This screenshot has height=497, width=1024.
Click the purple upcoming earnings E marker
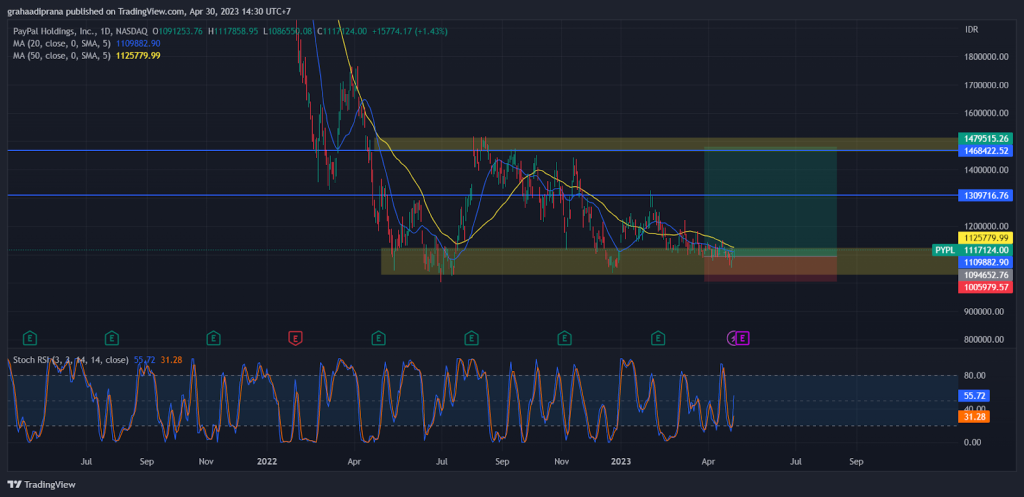coord(743,338)
